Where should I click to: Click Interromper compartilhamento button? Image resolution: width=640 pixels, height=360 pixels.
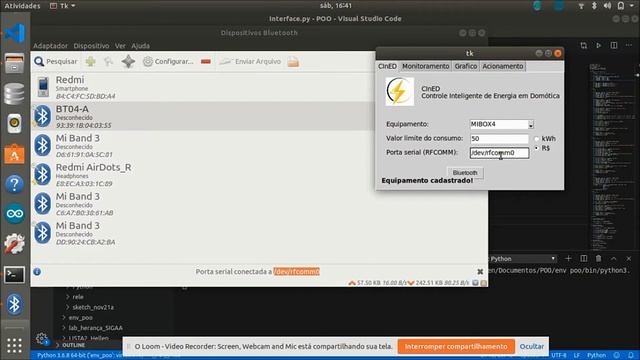456,347
